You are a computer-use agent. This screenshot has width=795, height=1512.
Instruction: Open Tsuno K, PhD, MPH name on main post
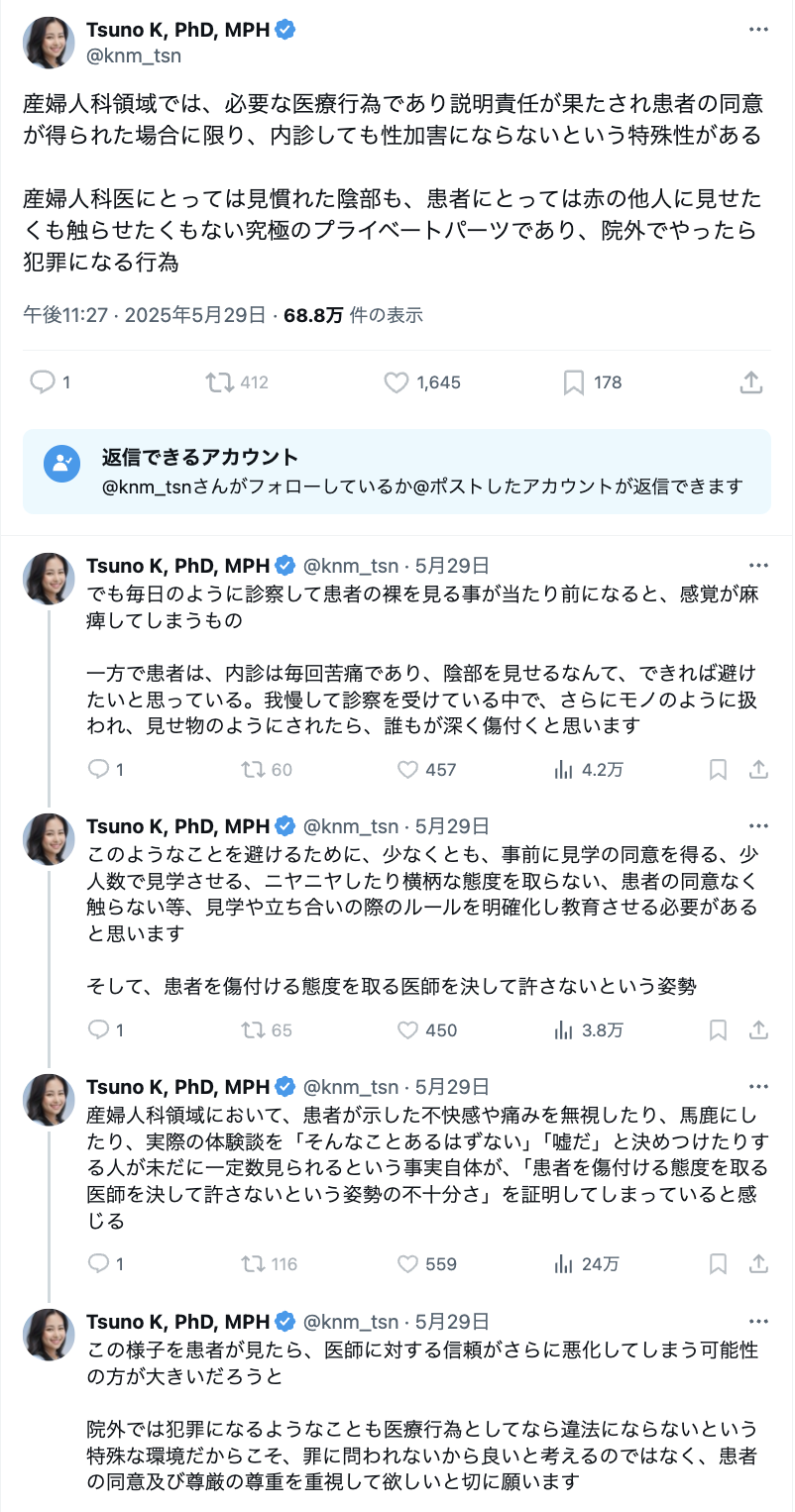177,30
